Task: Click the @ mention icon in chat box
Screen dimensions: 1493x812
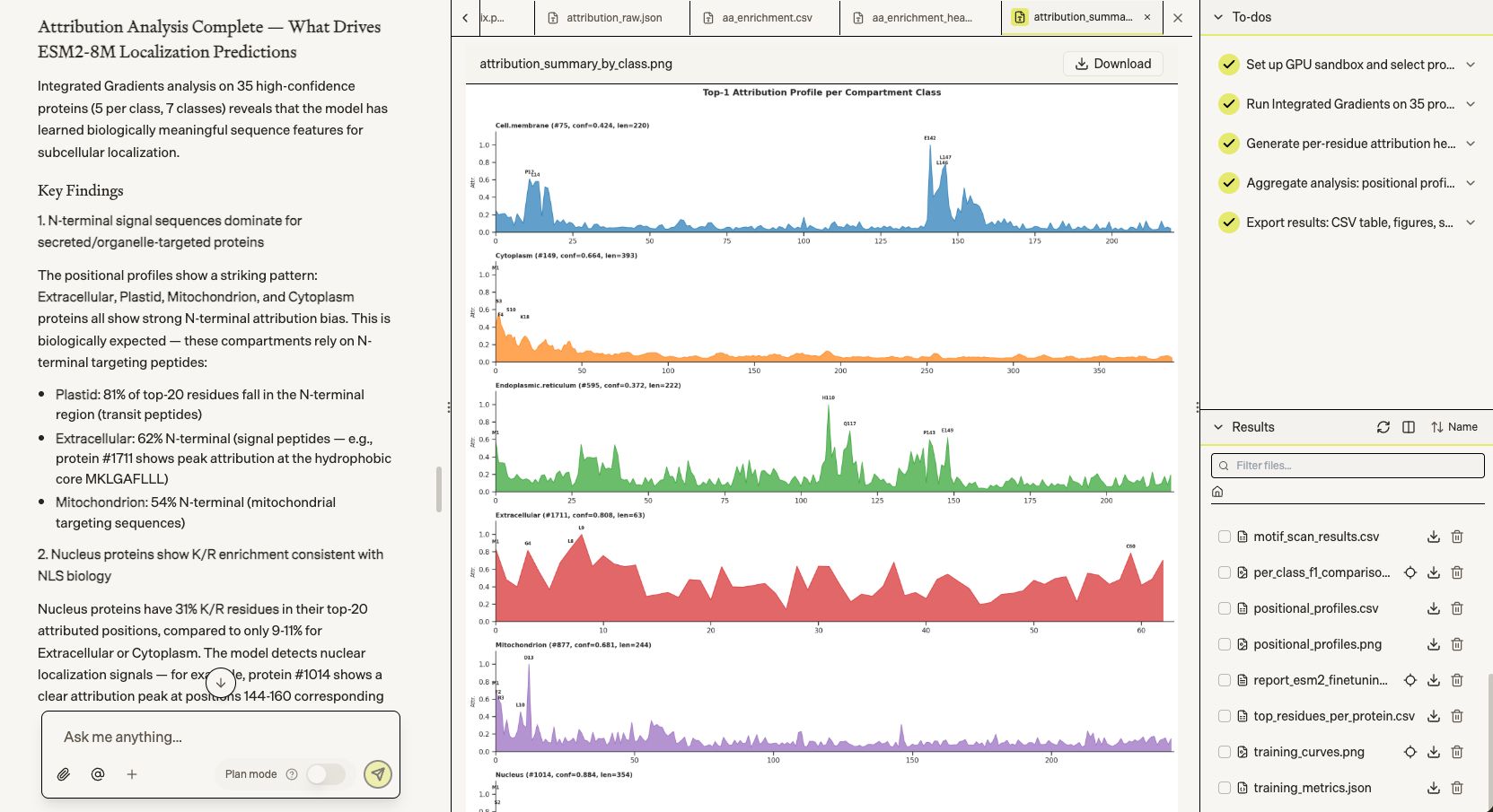Action: (98, 774)
